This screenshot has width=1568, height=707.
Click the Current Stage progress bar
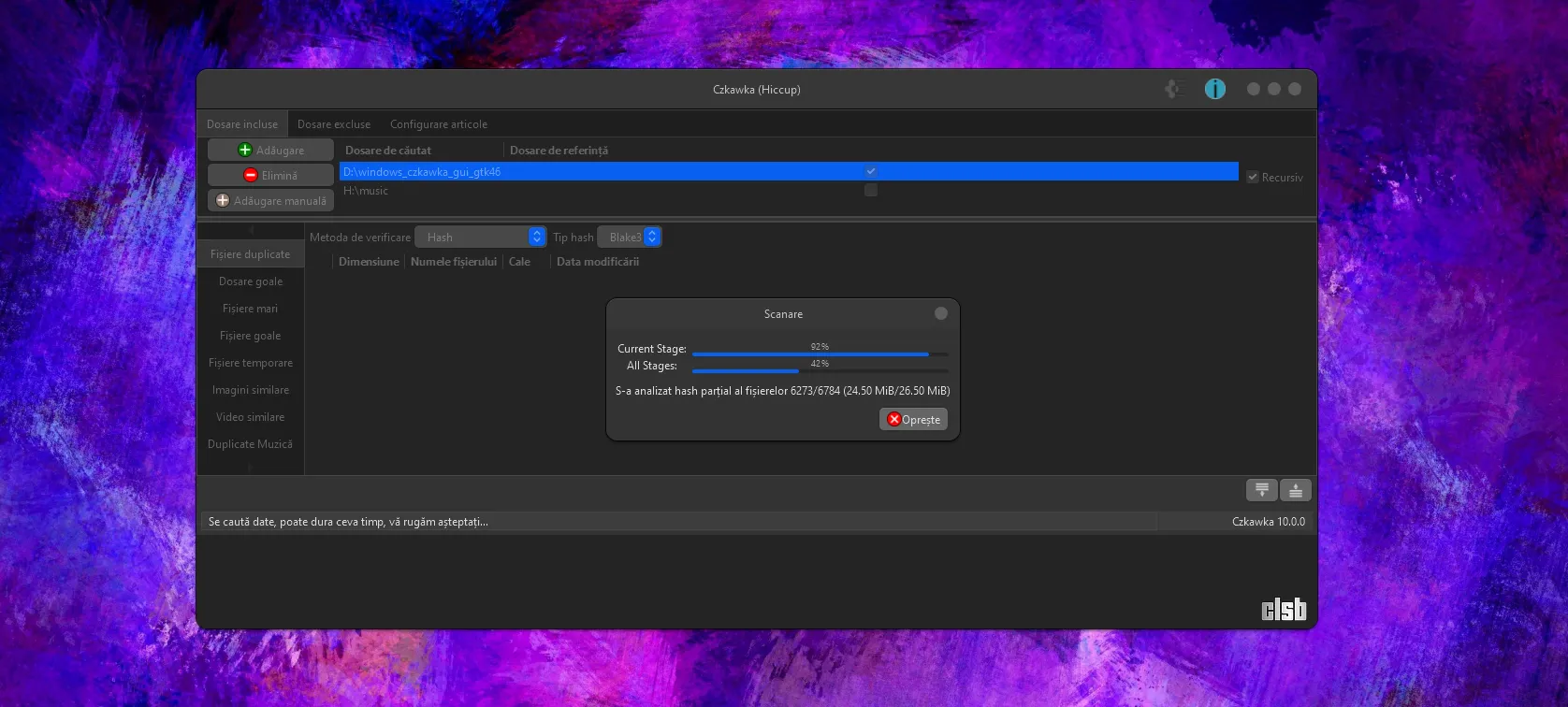820,353
